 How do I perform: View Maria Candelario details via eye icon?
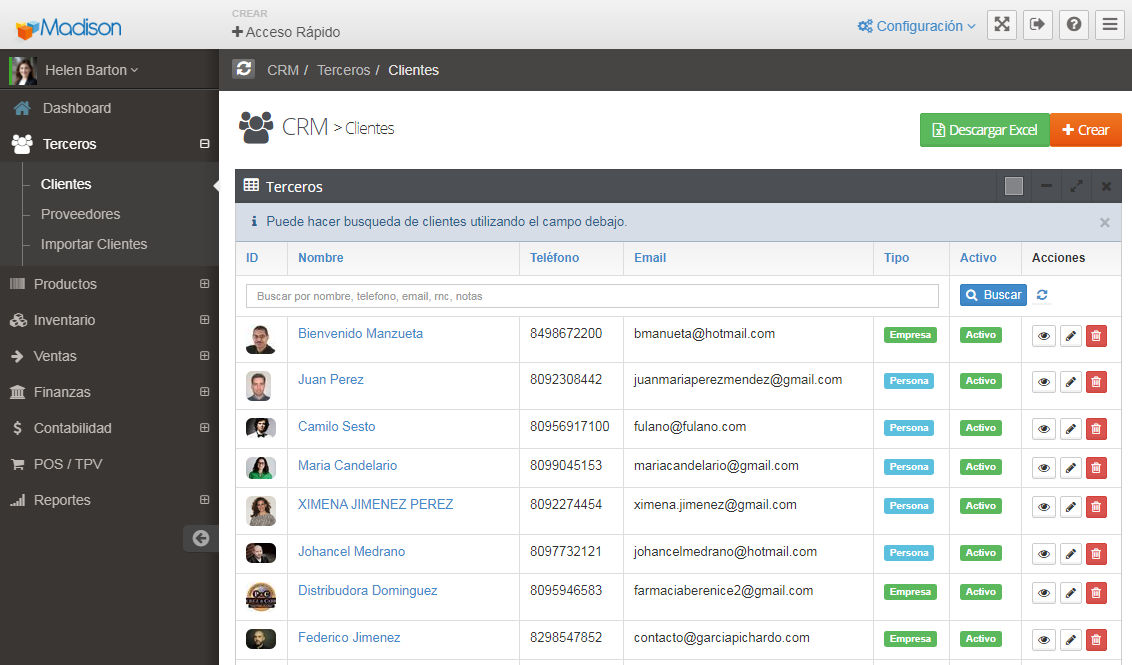1044,468
